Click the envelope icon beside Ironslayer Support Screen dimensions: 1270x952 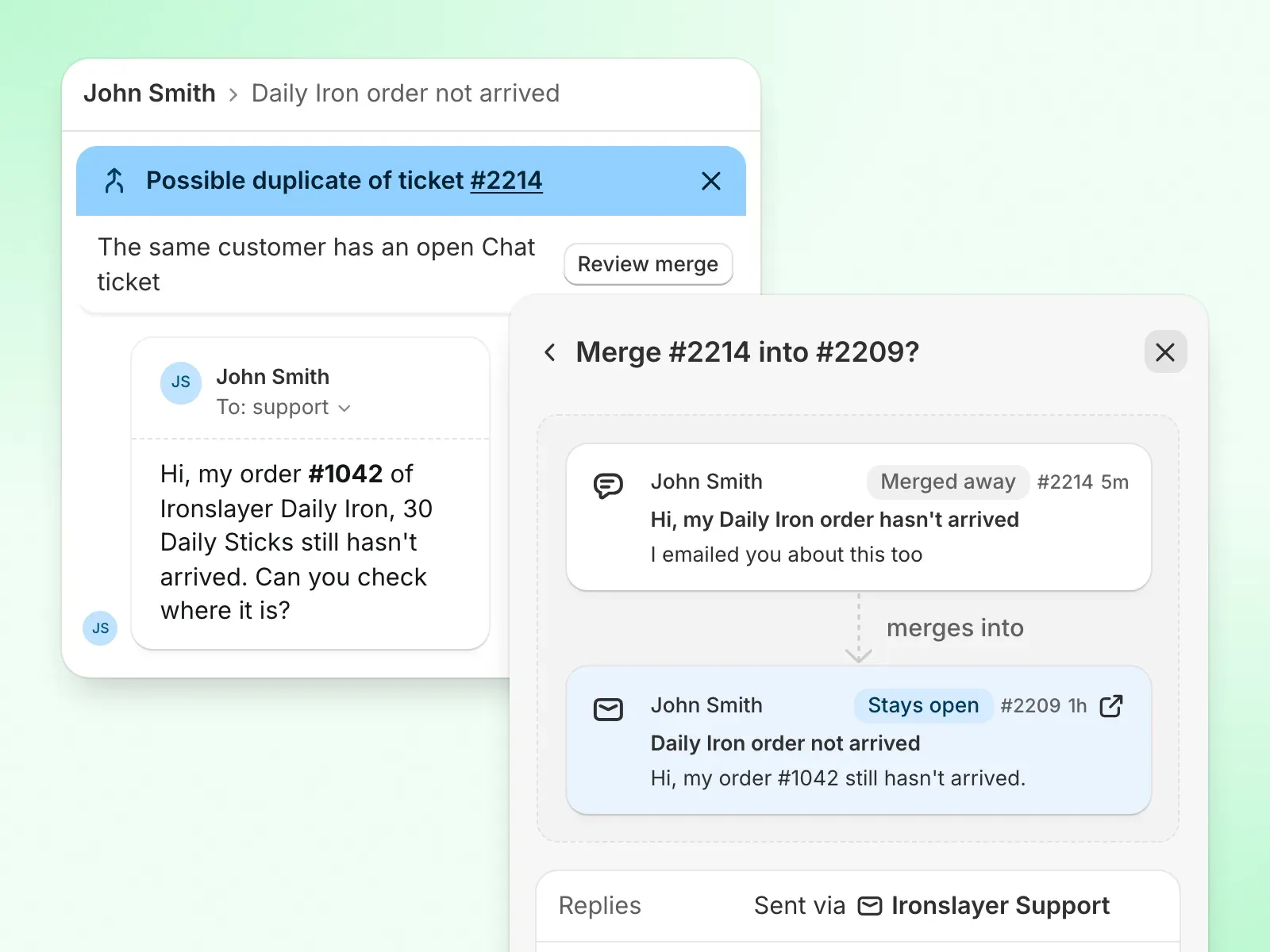point(870,906)
